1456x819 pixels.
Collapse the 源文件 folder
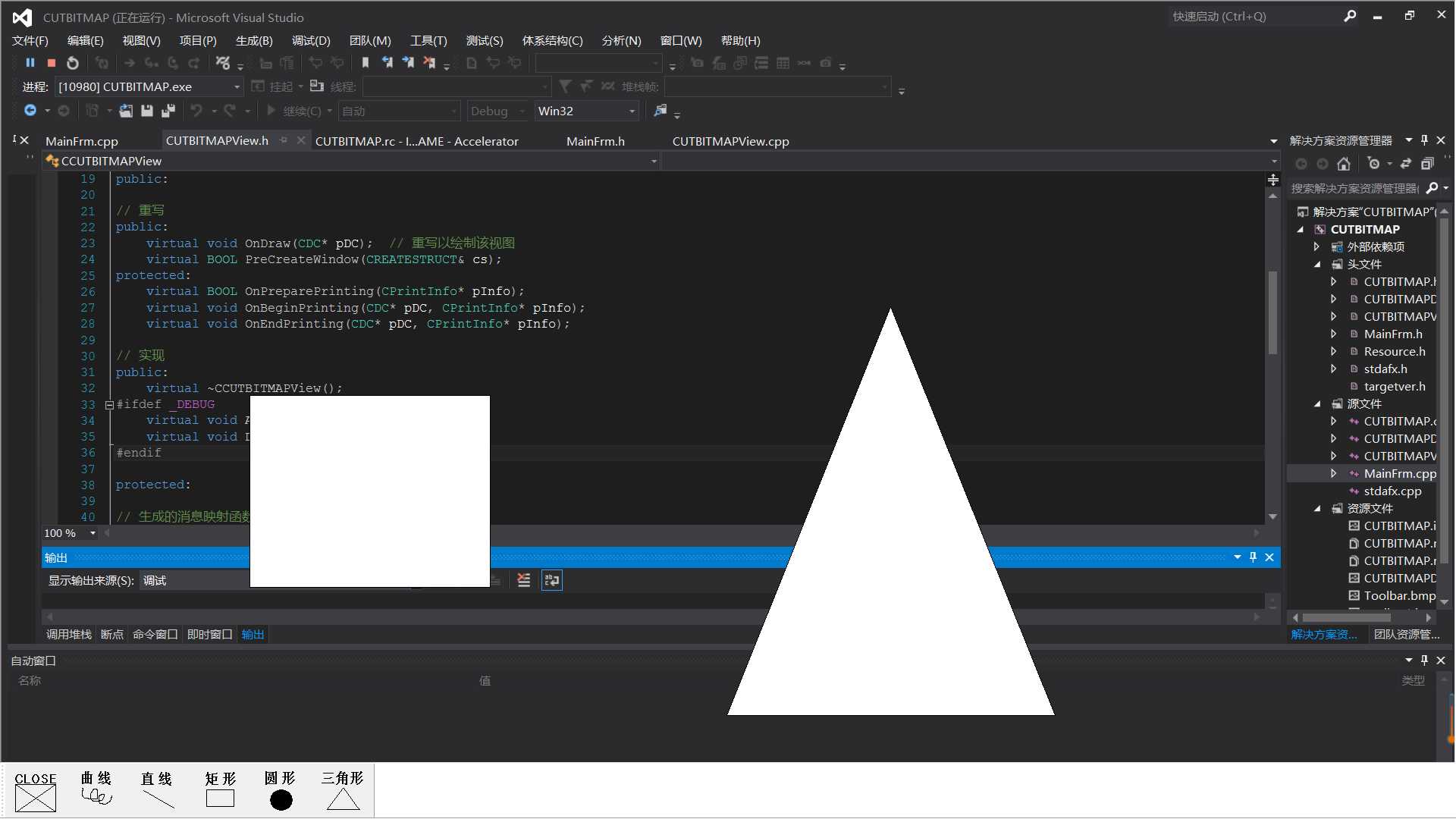point(1317,403)
